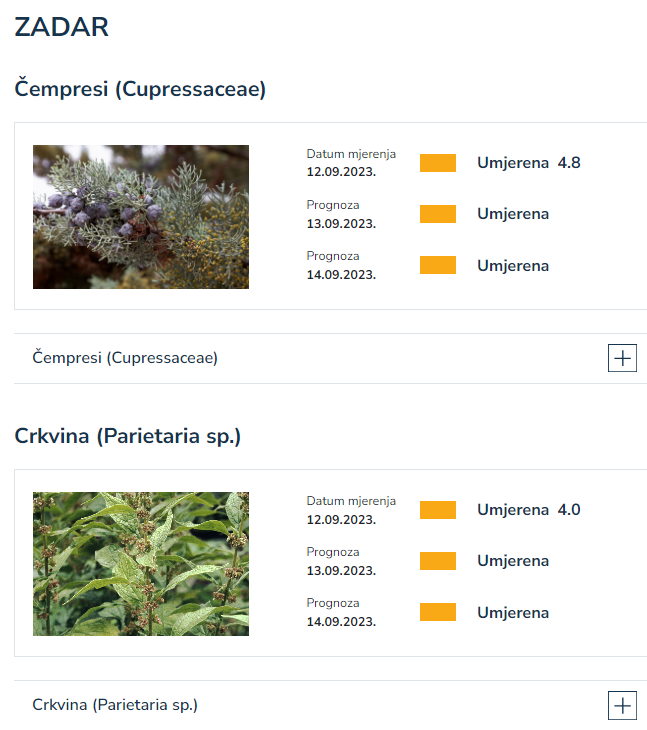Click orange swatch for Čempresi 12.09.2023.
The image size is (647, 730).
coord(438,163)
